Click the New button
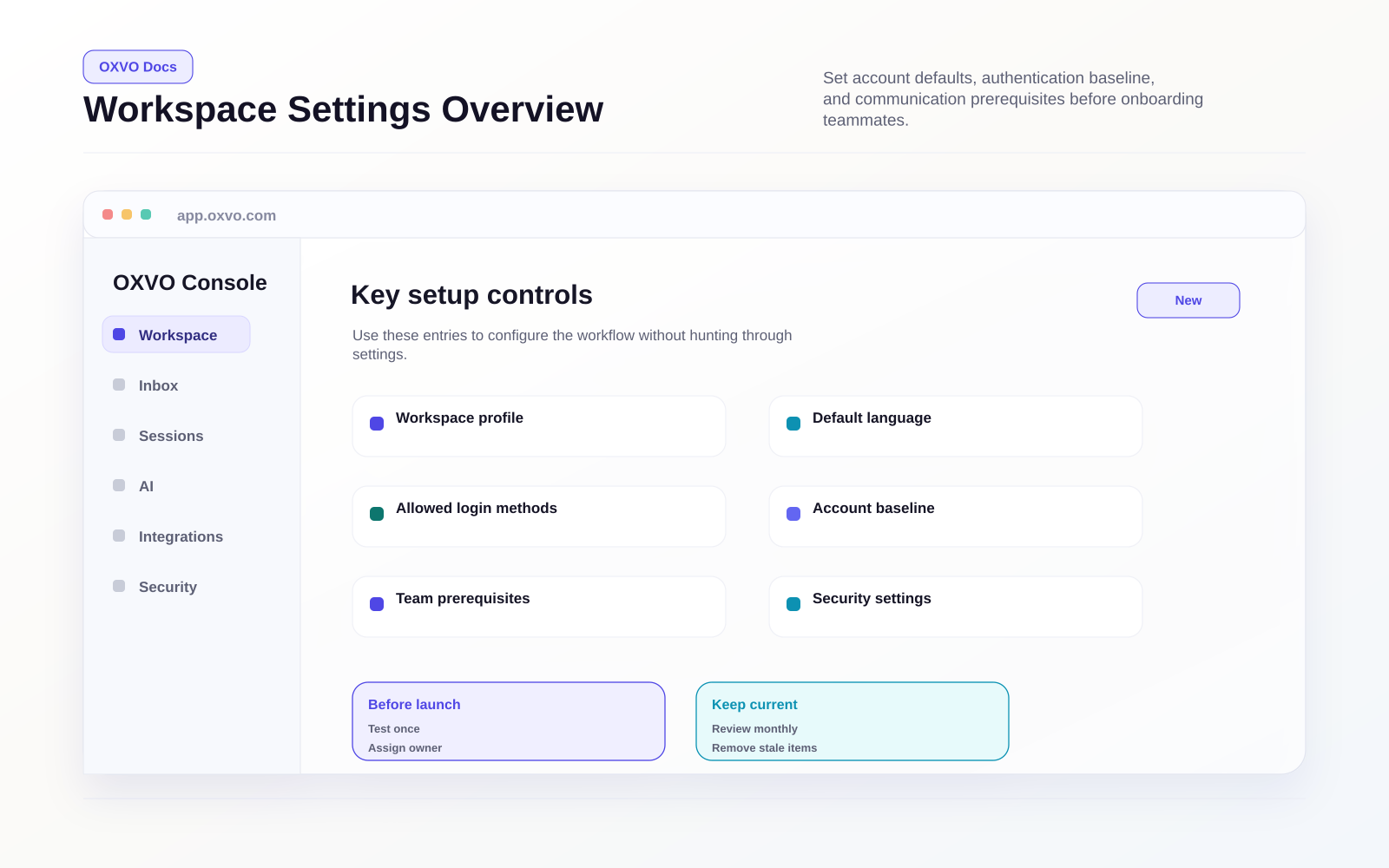Image resolution: width=1389 pixels, height=868 pixels. pos(1188,300)
